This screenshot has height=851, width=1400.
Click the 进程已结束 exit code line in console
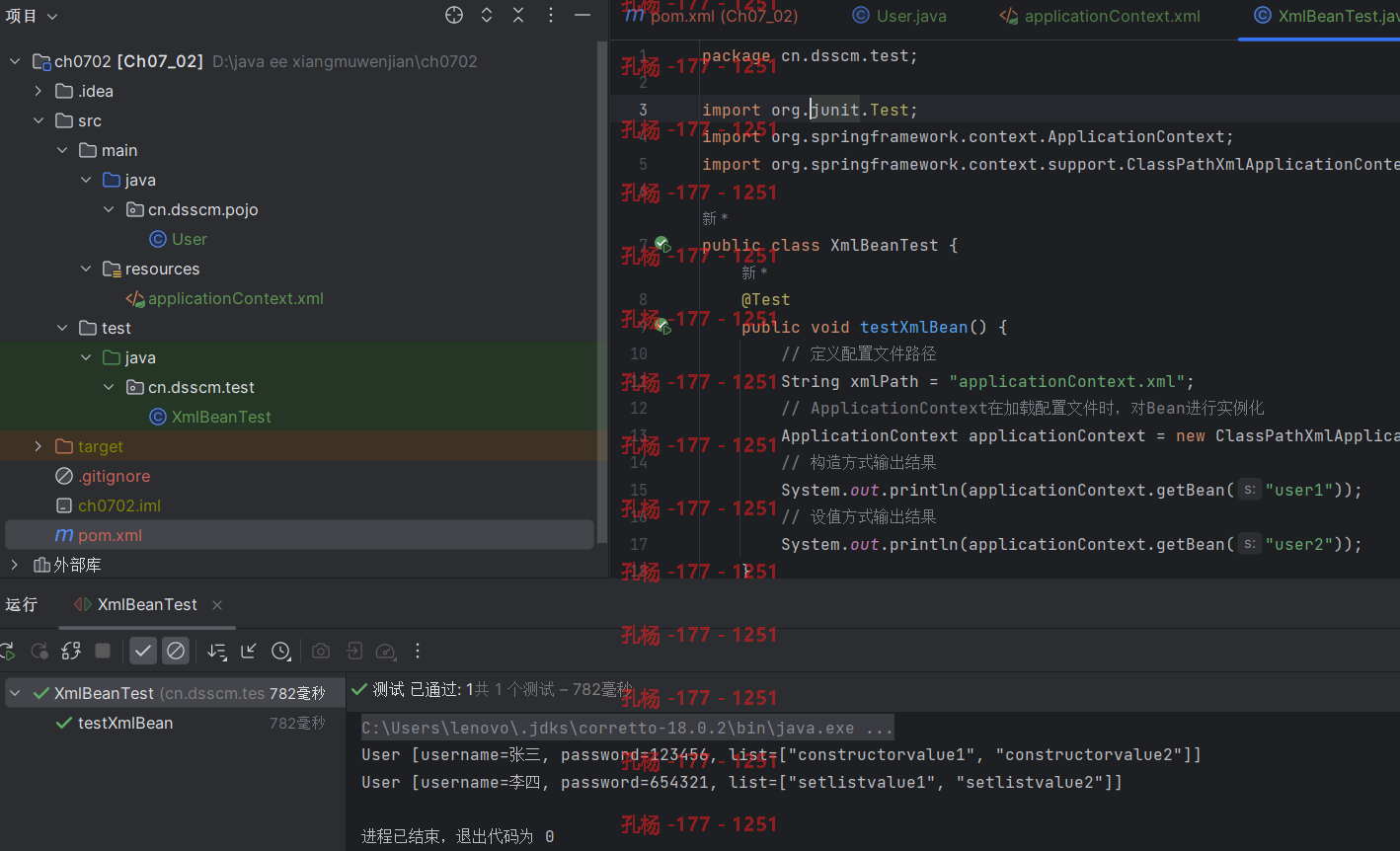(x=458, y=836)
